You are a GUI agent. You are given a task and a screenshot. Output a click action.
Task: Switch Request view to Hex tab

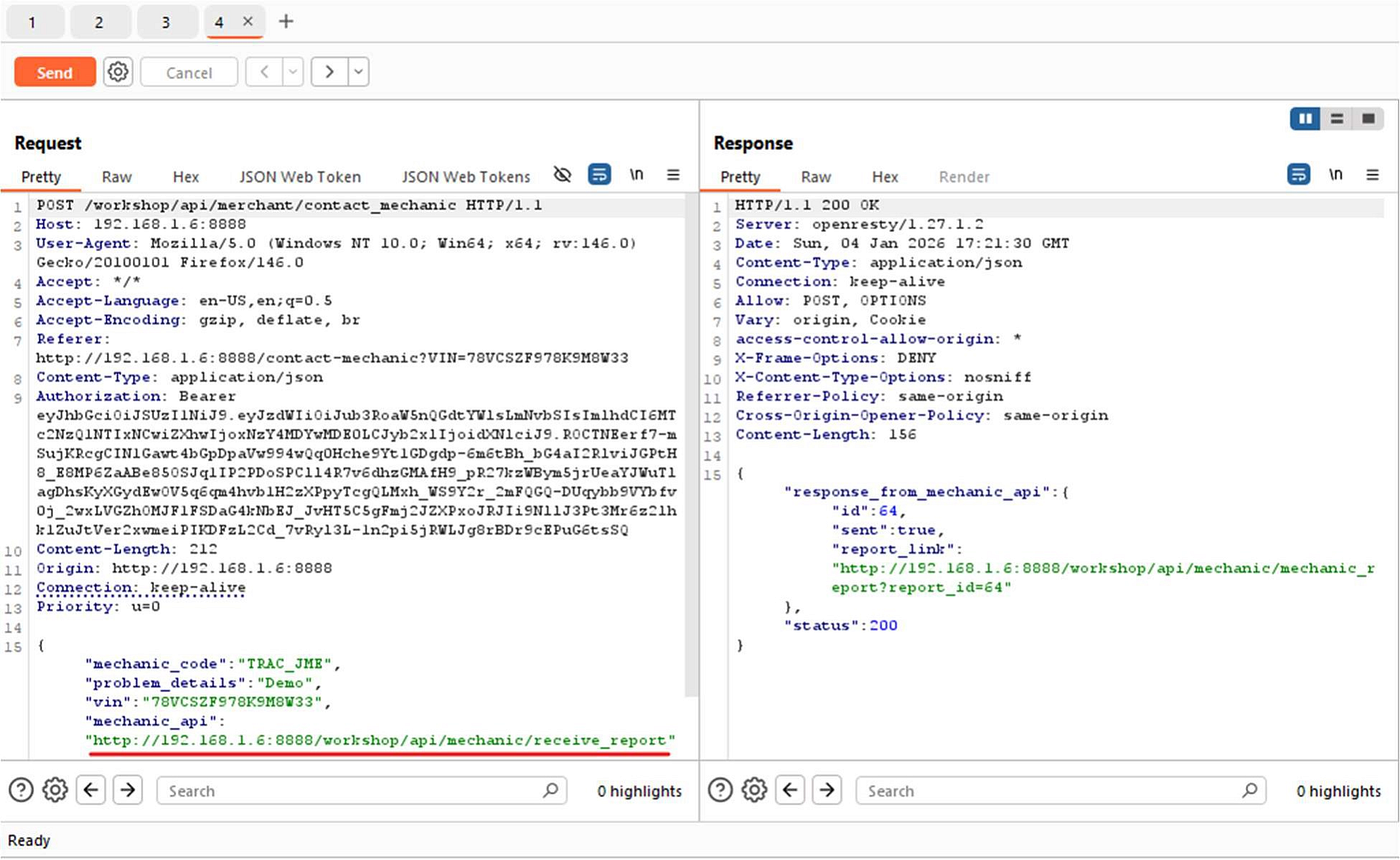(186, 177)
